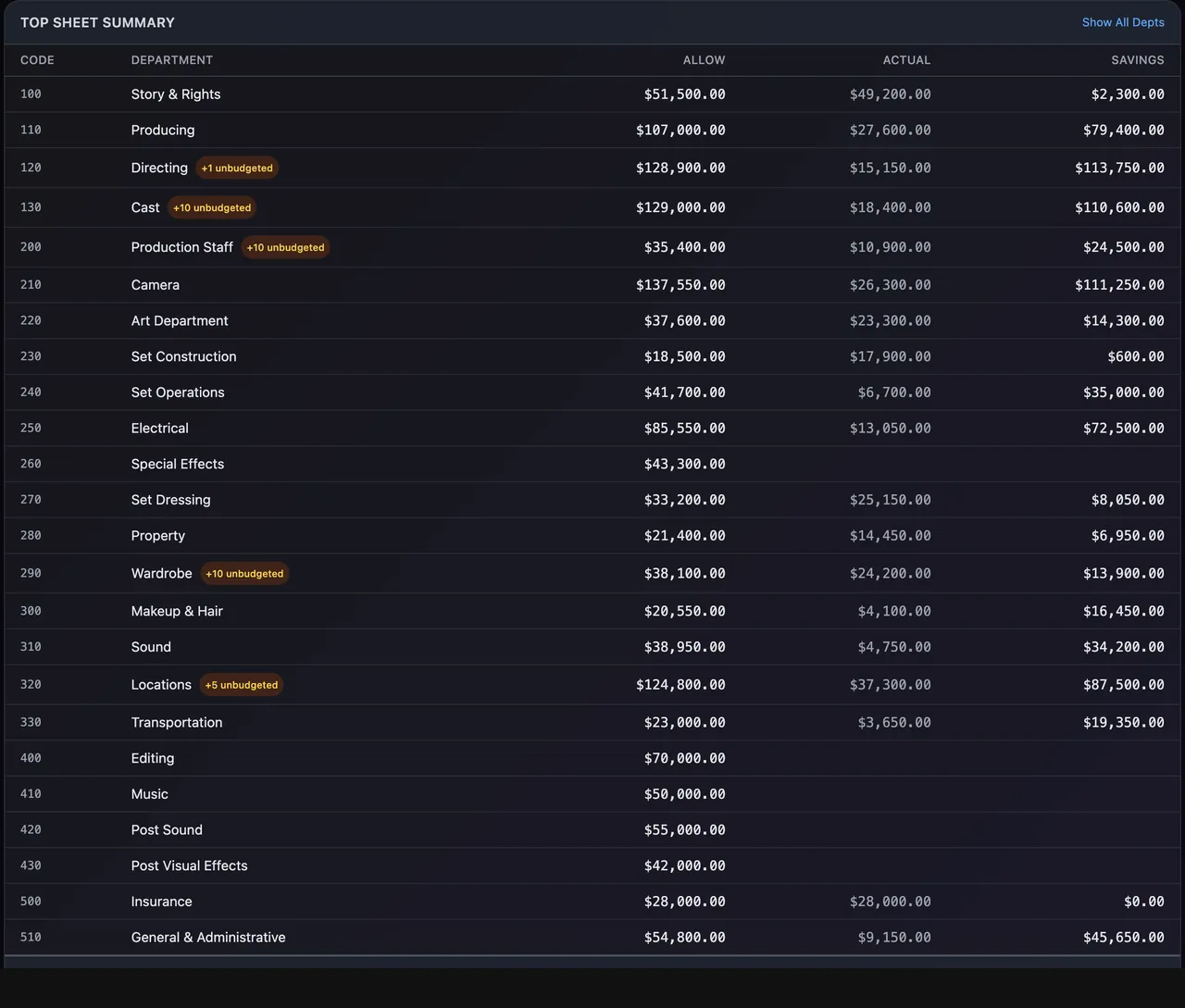Click Music allow $50,000.00
The image size is (1185, 1008).
[x=684, y=794]
